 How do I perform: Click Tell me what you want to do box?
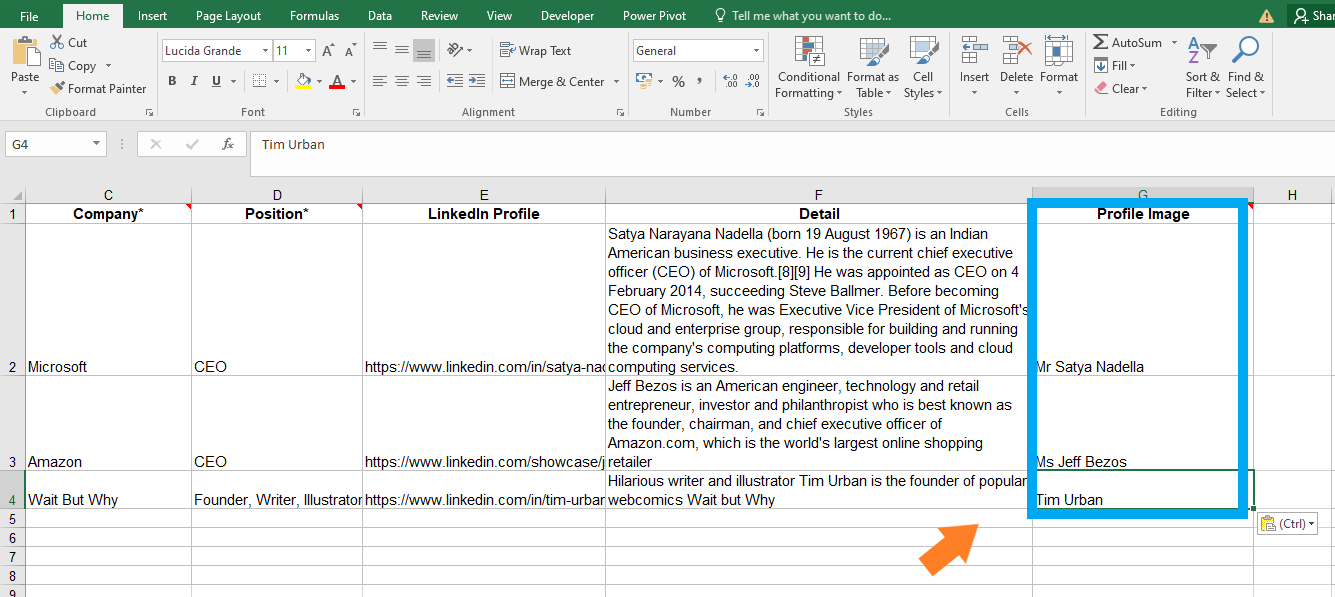pyautogui.click(x=801, y=16)
